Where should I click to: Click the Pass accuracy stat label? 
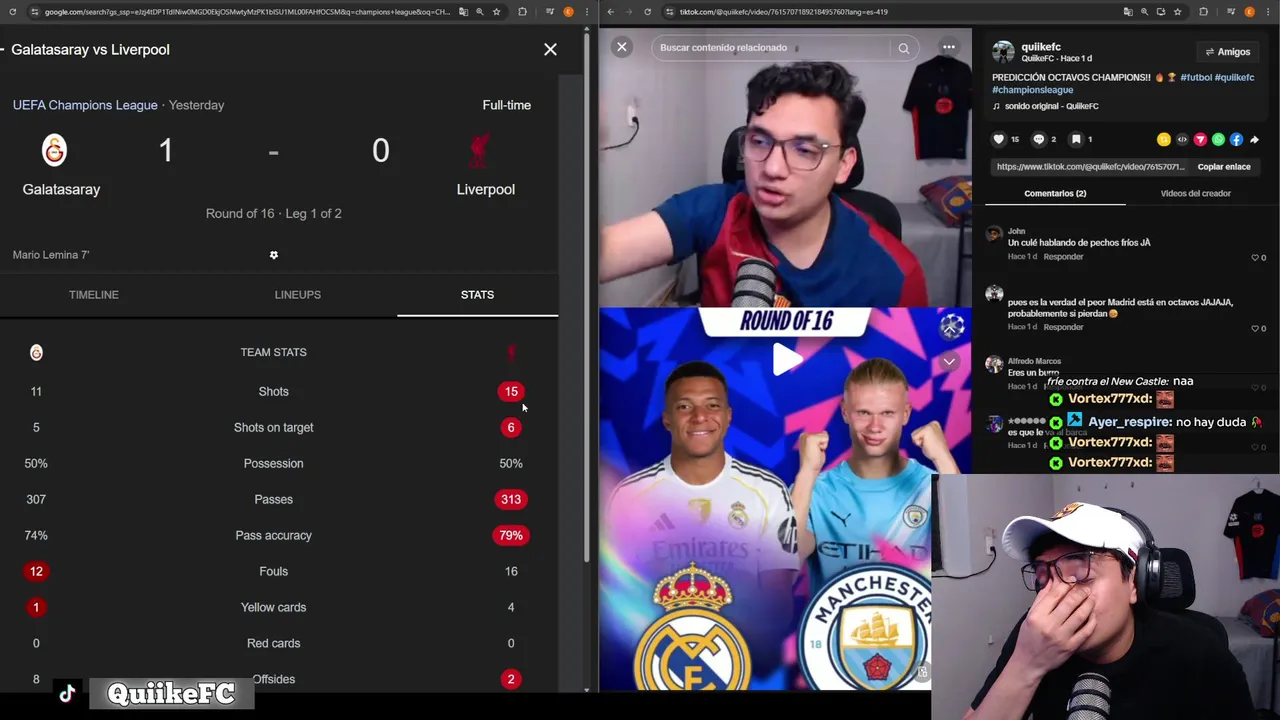(273, 536)
